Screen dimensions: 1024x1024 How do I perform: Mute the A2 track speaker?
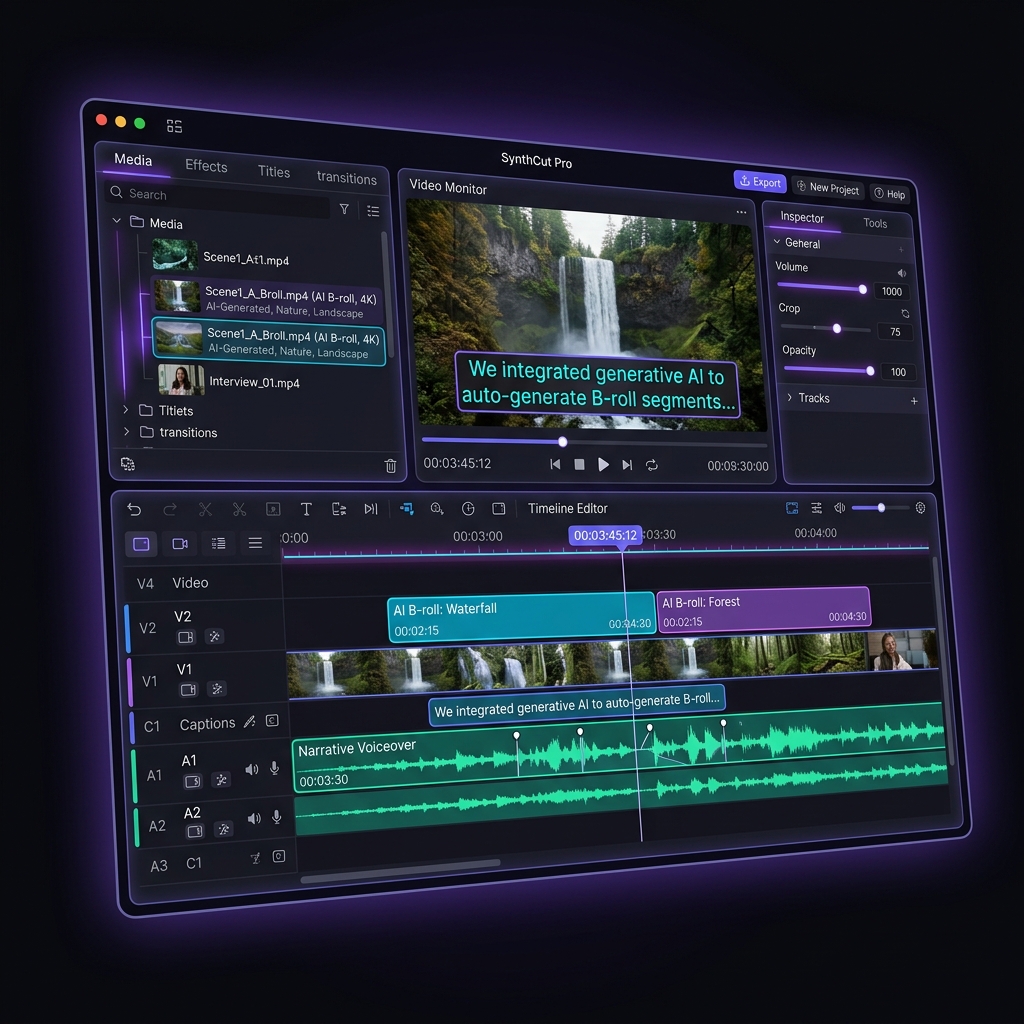click(254, 818)
